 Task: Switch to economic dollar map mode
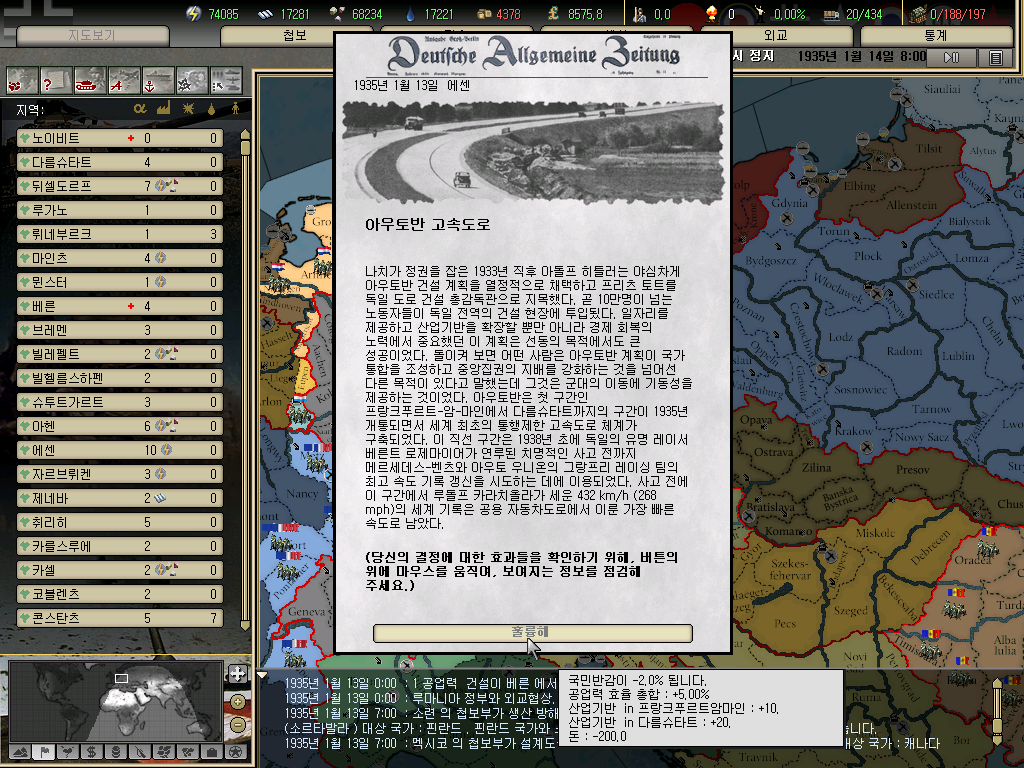[92, 752]
